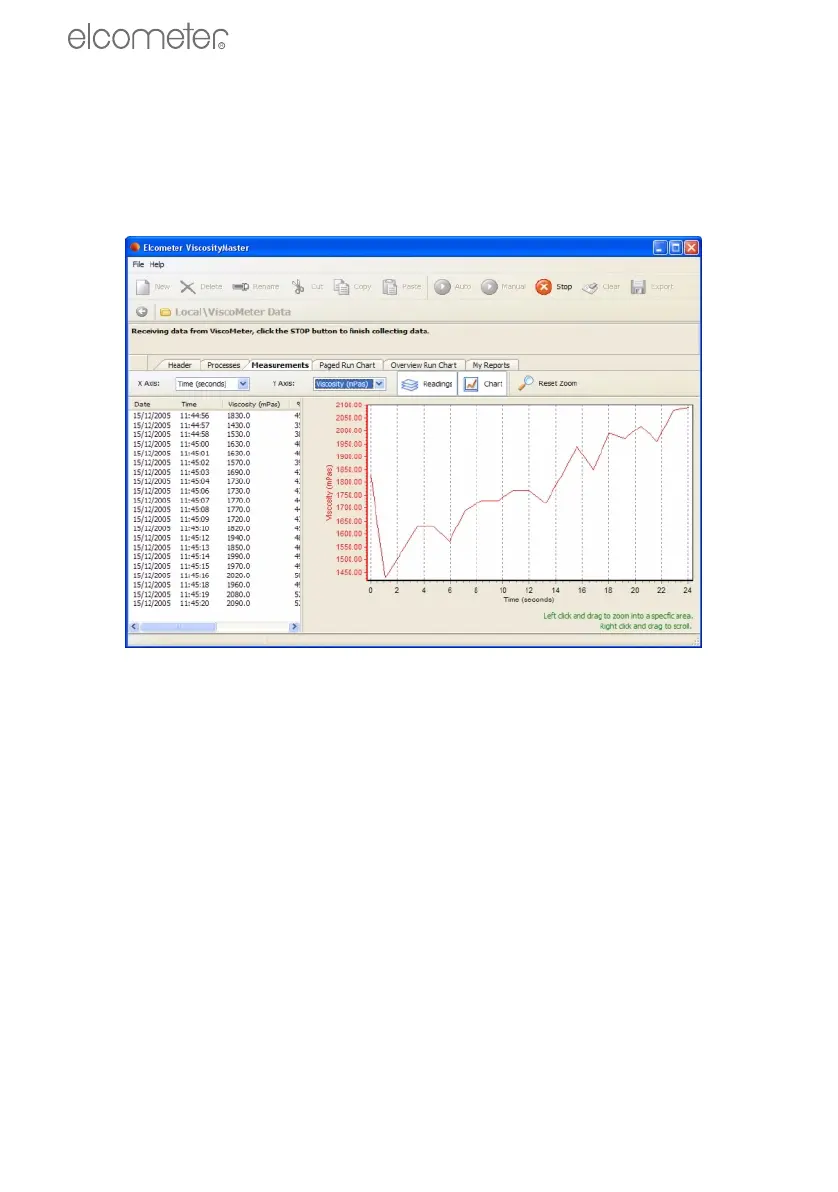The image size is (838, 1192).
Task: Click the viscosity value 1940.0
Action: click(x=238, y=537)
